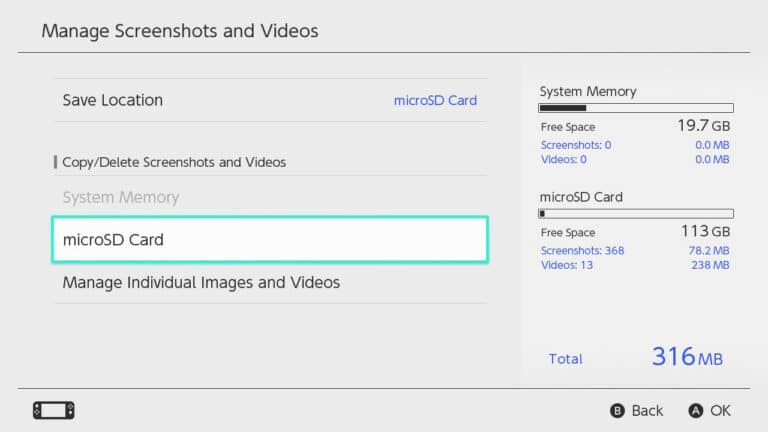Click the Copy/Delete Screenshots and Videos heading
Image resolution: width=768 pixels, height=432 pixels.
coord(174,162)
